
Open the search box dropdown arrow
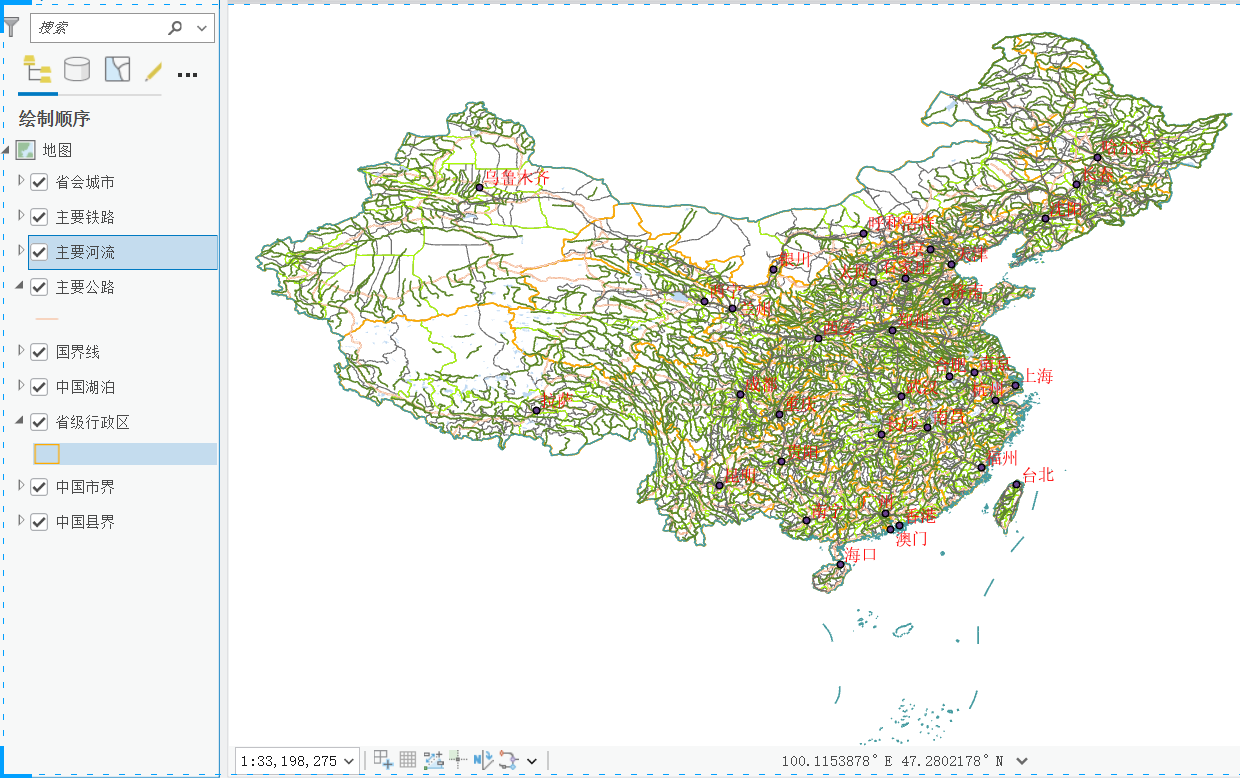pyautogui.click(x=203, y=28)
